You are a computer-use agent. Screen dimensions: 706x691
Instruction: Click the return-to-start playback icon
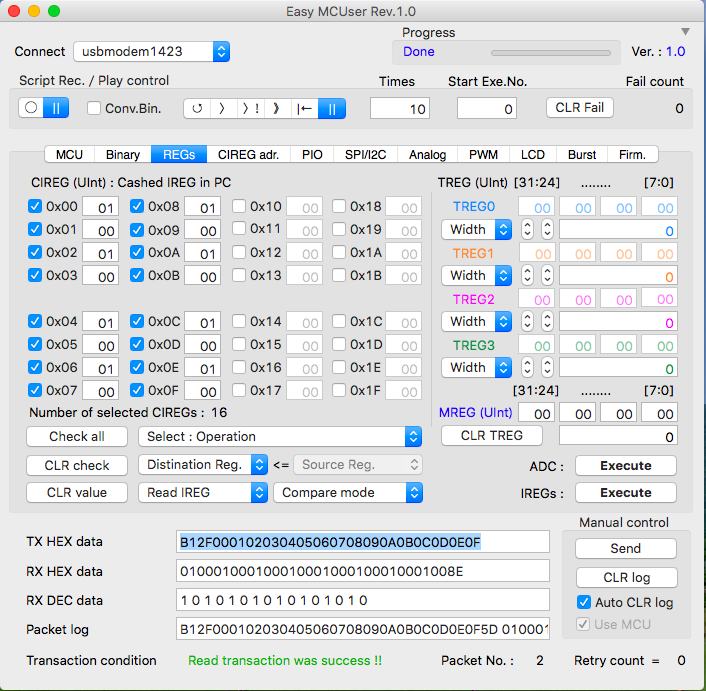pyautogui.click(x=304, y=108)
